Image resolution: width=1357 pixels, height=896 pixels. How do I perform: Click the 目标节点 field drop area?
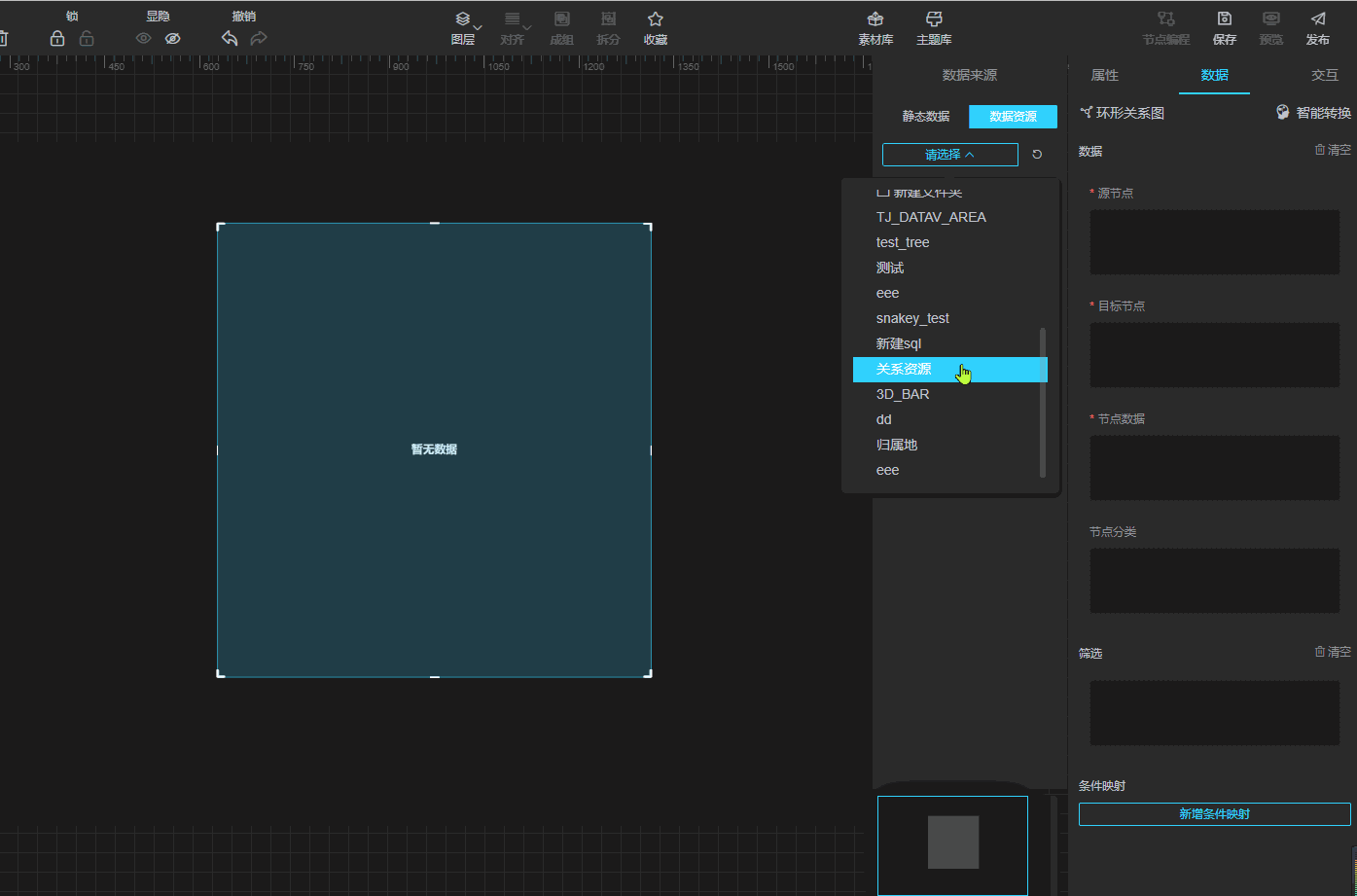(x=1215, y=355)
